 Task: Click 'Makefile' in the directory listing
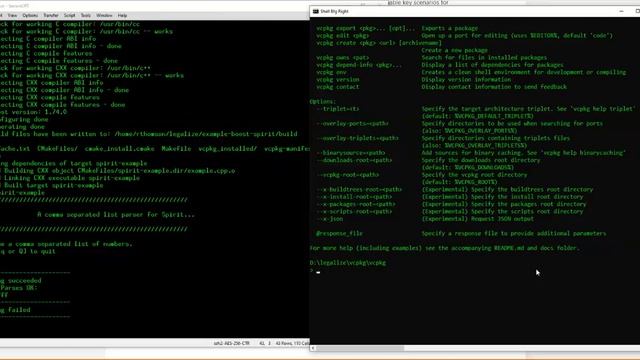(x=176, y=149)
